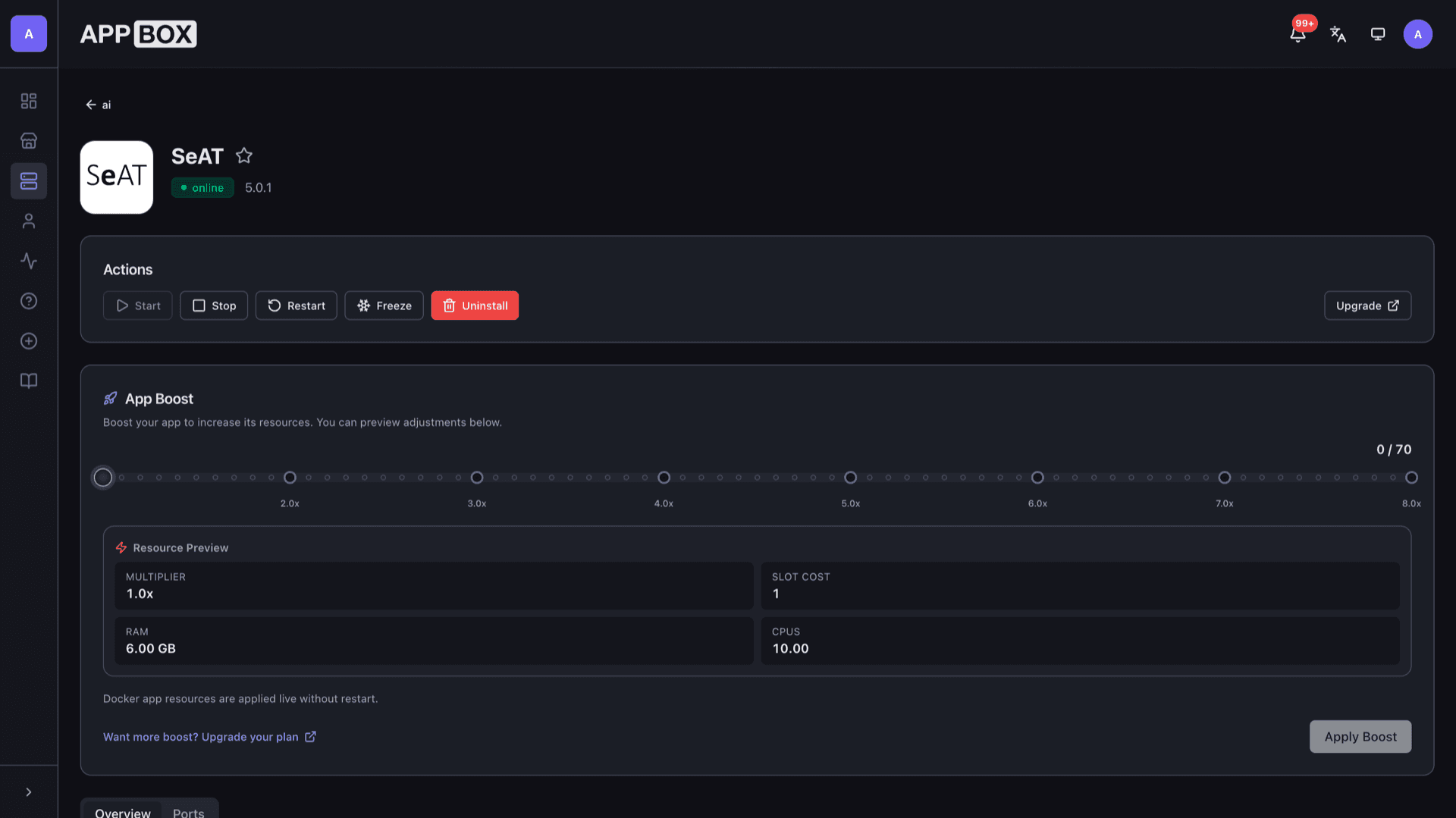Open the activity pulse icon in sidebar
The height and width of the screenshot is (818, 1456).
[29, 261]
